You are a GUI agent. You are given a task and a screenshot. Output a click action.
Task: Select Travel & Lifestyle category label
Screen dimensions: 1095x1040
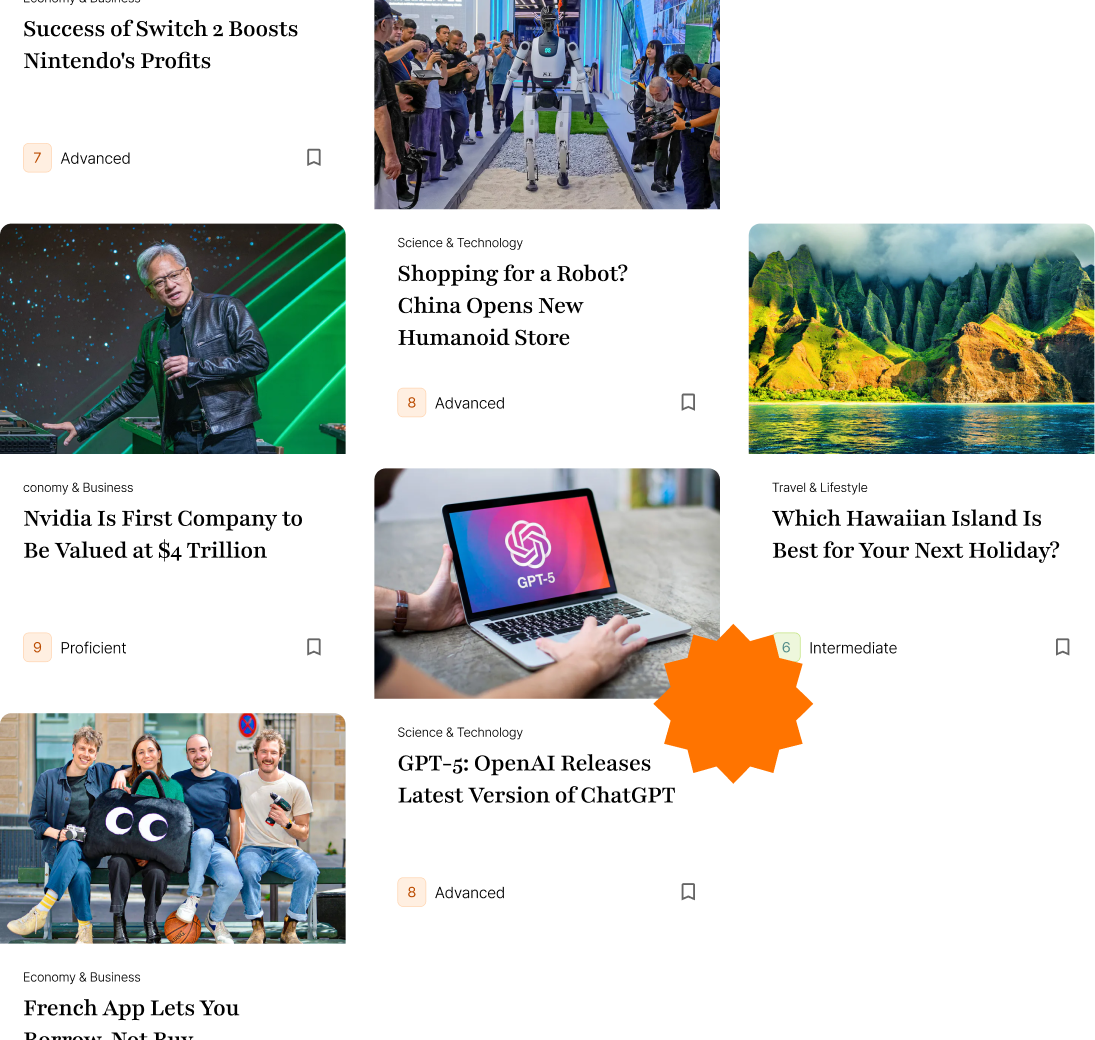819,488
